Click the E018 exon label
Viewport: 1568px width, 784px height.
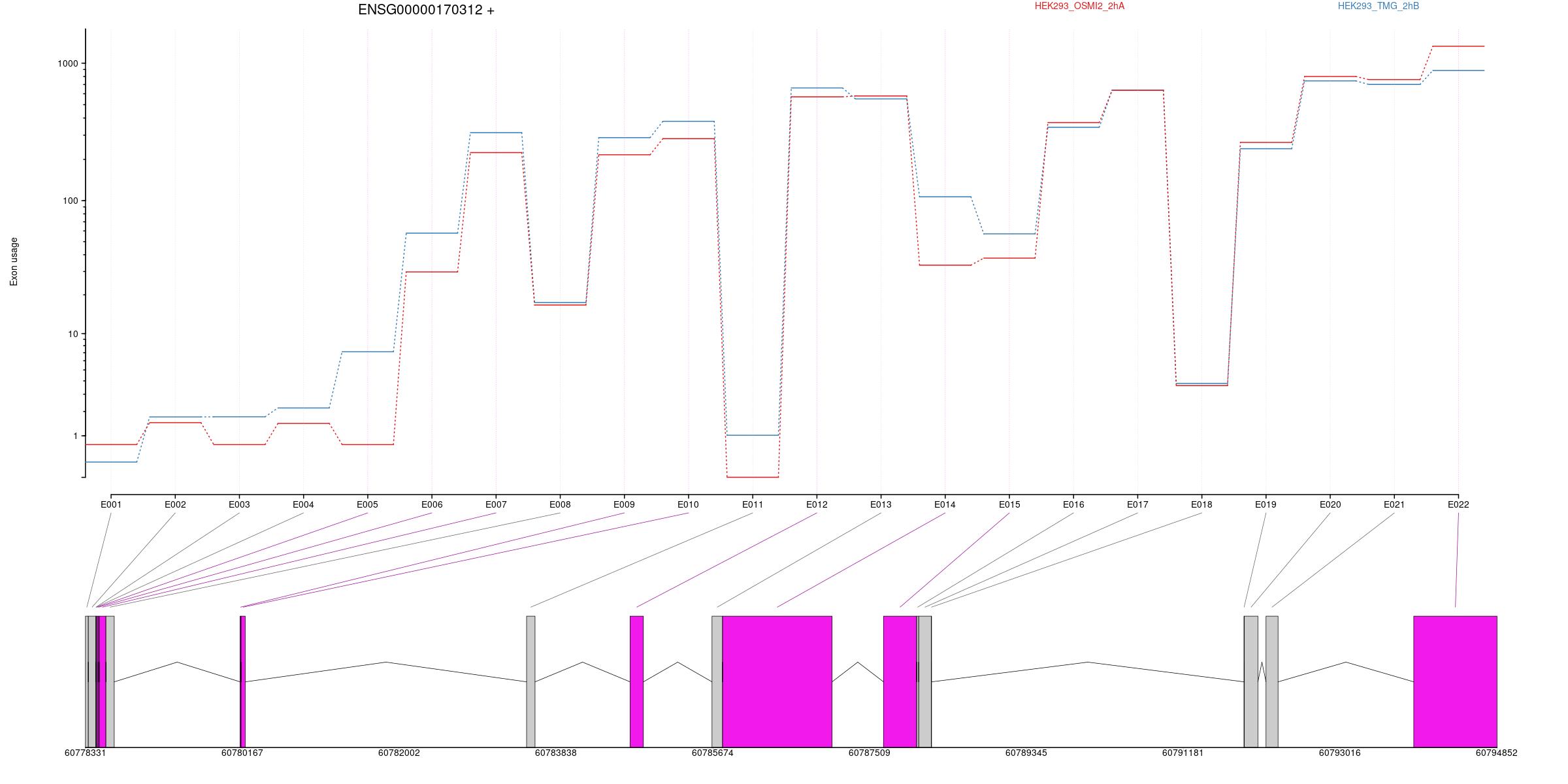coord(1201,504)
